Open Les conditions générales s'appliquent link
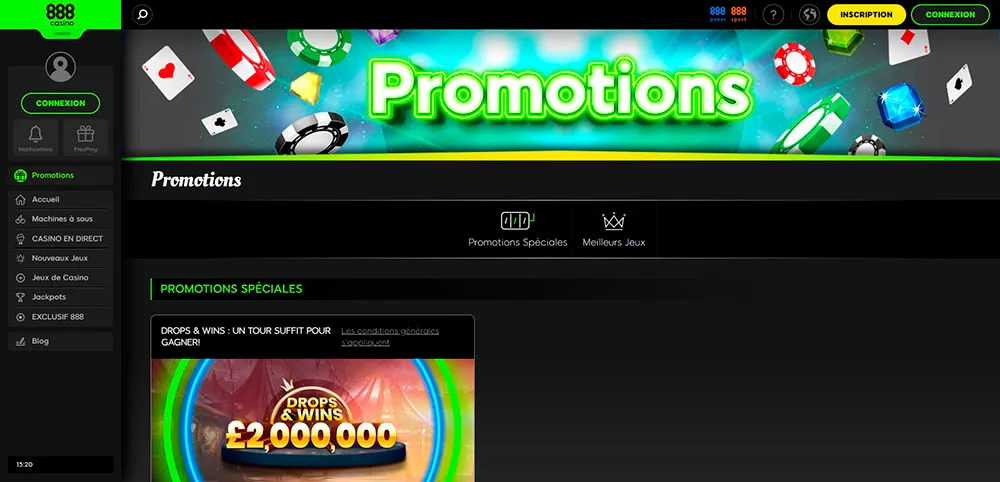1000x482 pixels. pyautogui.click(x=390, y=337)
